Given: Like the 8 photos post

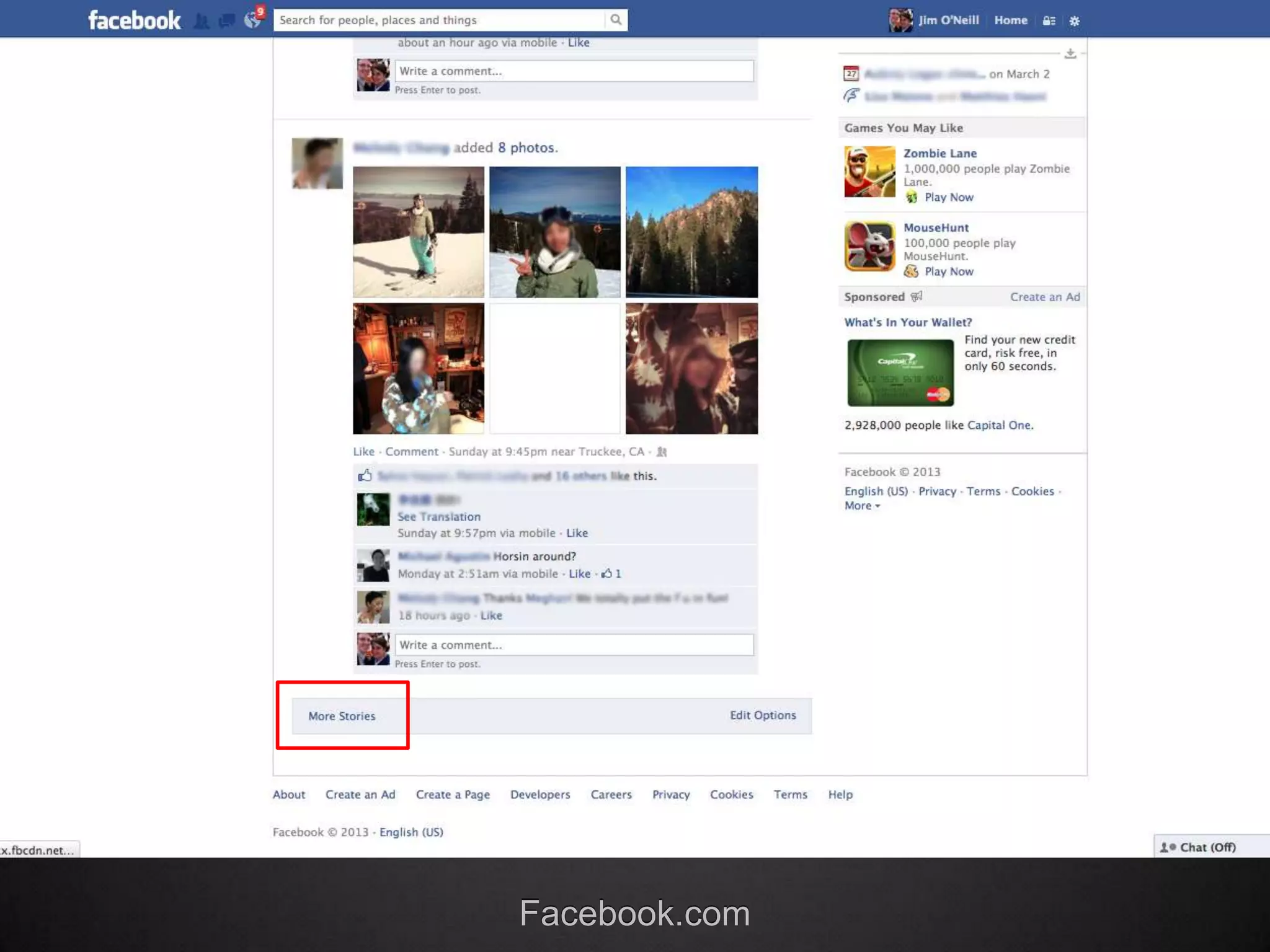Looking at the screenshot, I should (363, 451).
